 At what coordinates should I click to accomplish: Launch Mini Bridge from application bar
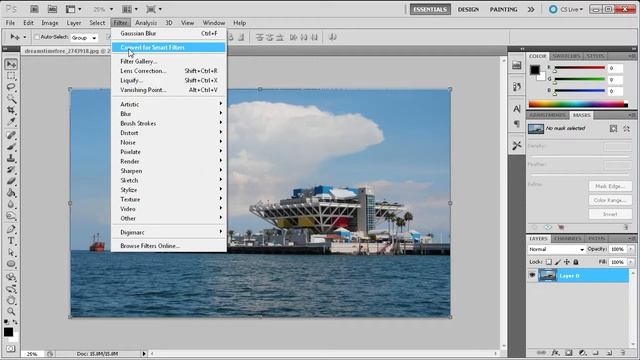point(52,9)
